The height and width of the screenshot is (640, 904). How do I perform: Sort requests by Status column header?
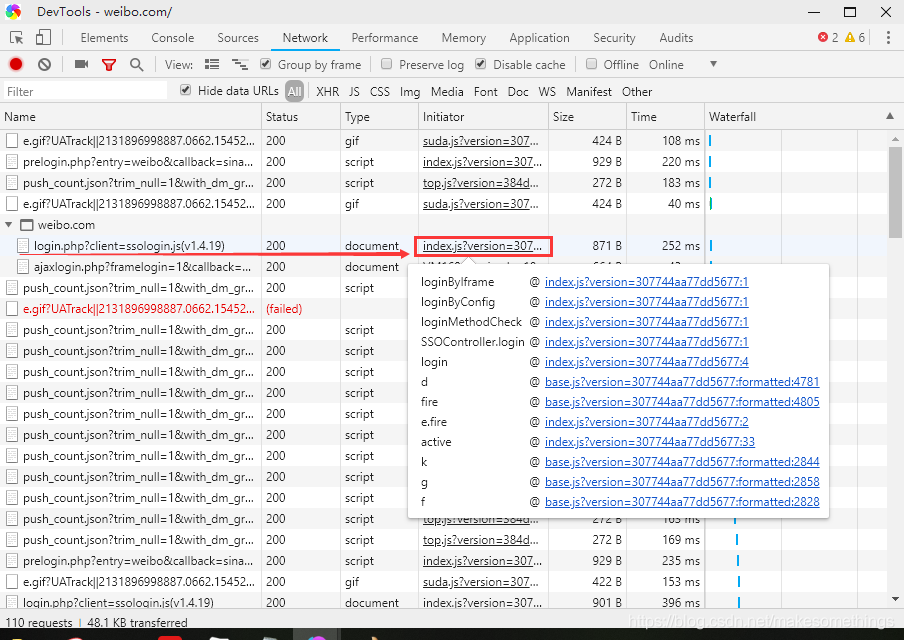tap(301, 116)
